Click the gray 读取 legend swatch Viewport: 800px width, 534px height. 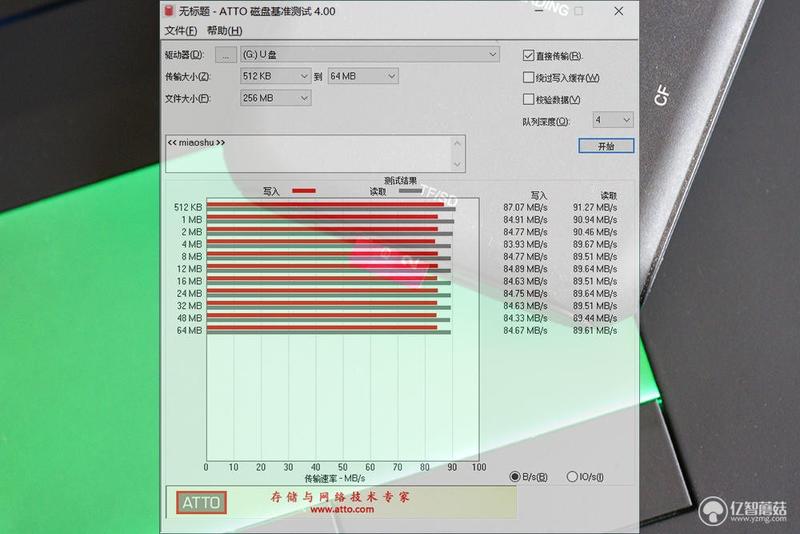(x=409, y=191)
